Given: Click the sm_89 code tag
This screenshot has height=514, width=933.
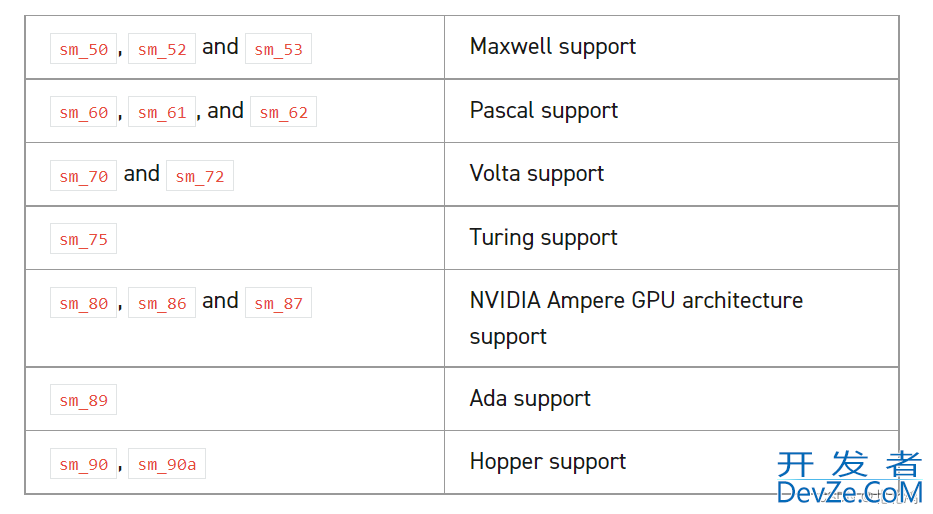Looking at the screenshot, I should coord(83,400).
